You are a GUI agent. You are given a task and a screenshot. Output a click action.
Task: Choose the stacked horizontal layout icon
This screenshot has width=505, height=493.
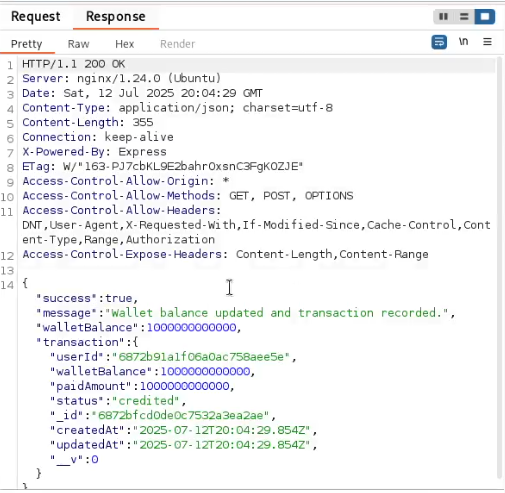point(464,16)
